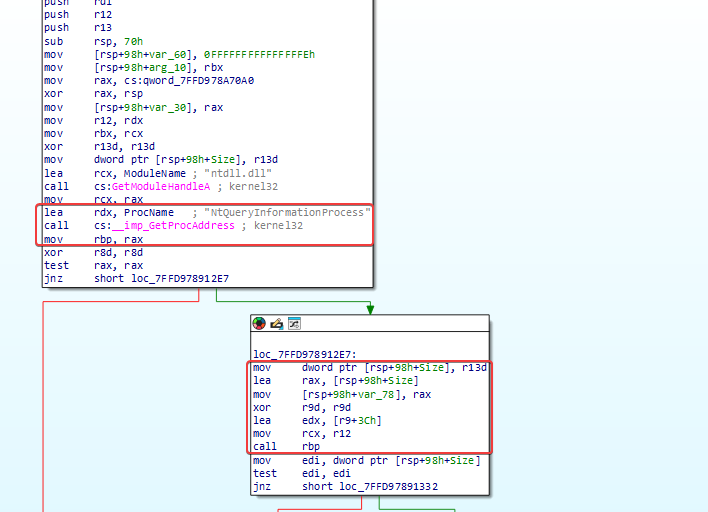Viewport: 708px width, 512px height.
Task: Select xor rax, rsp instruction
Action: click(93, 93)
